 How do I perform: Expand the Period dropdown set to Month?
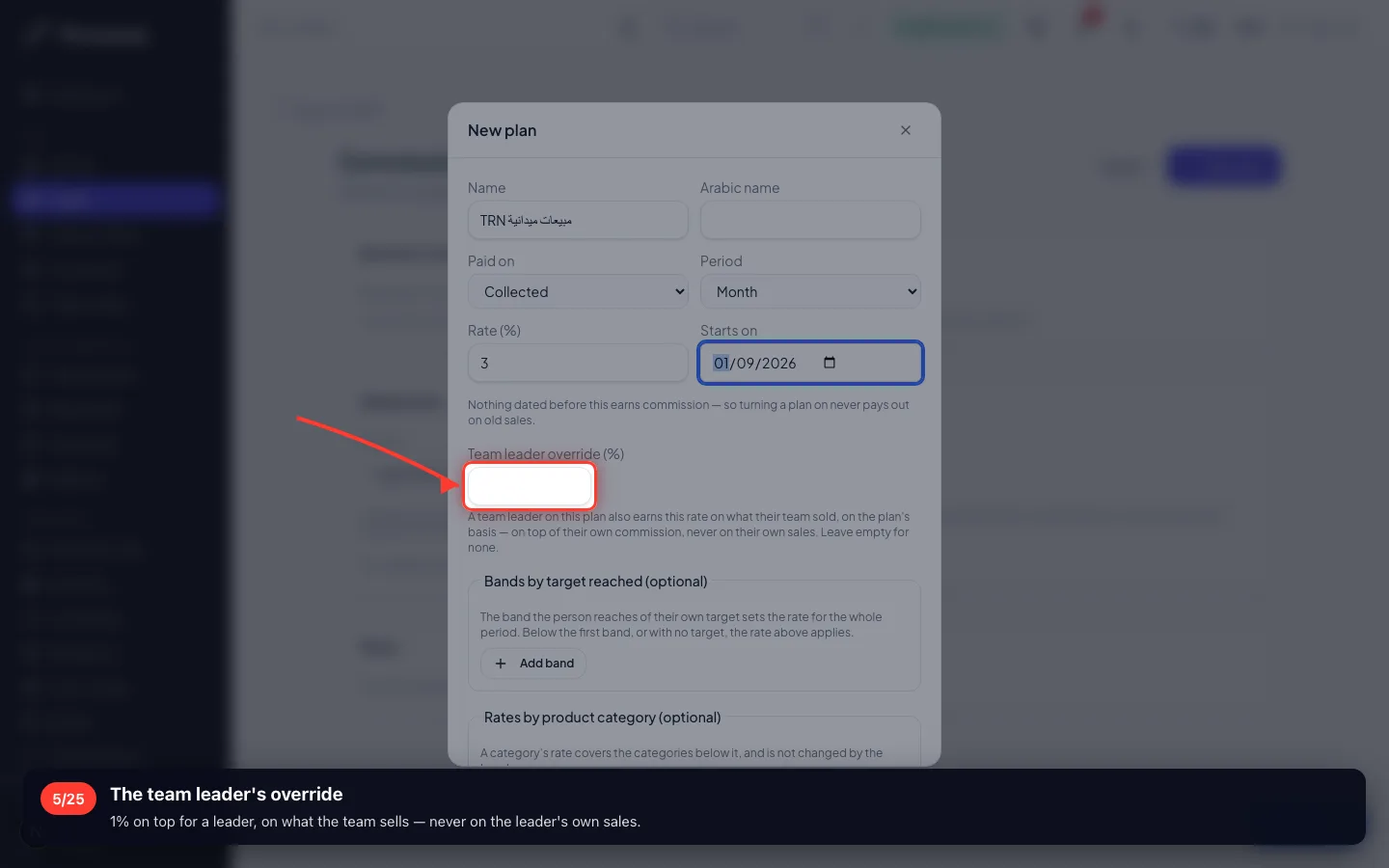pos(810,292)
